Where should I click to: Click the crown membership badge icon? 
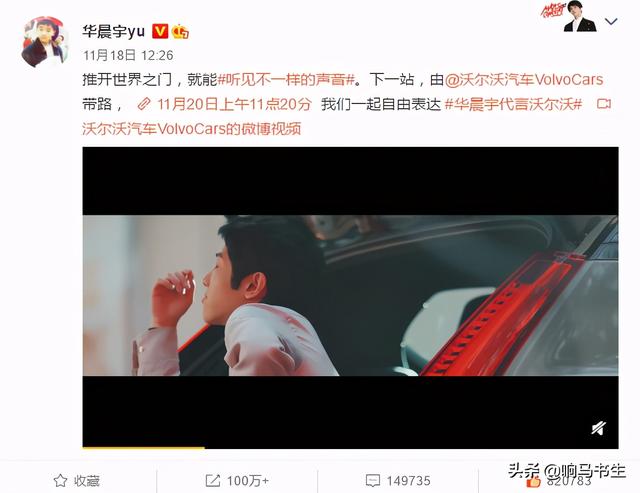pyautogui.click(x=180, y=32)
